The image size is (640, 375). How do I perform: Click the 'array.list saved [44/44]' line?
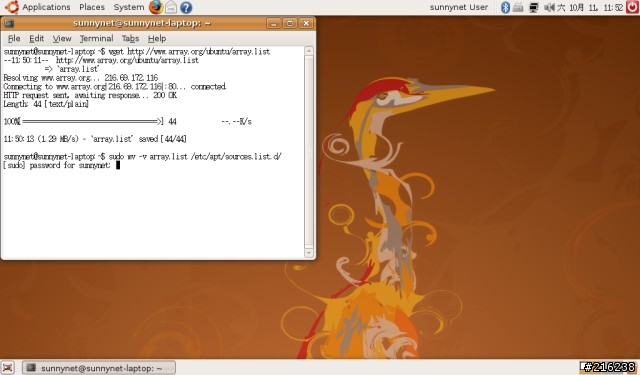[95, 139]
